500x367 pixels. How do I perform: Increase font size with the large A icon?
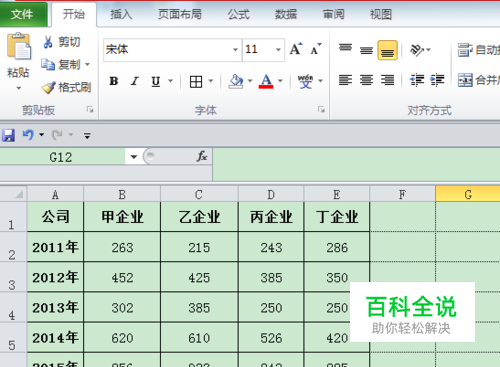(296, 49)
